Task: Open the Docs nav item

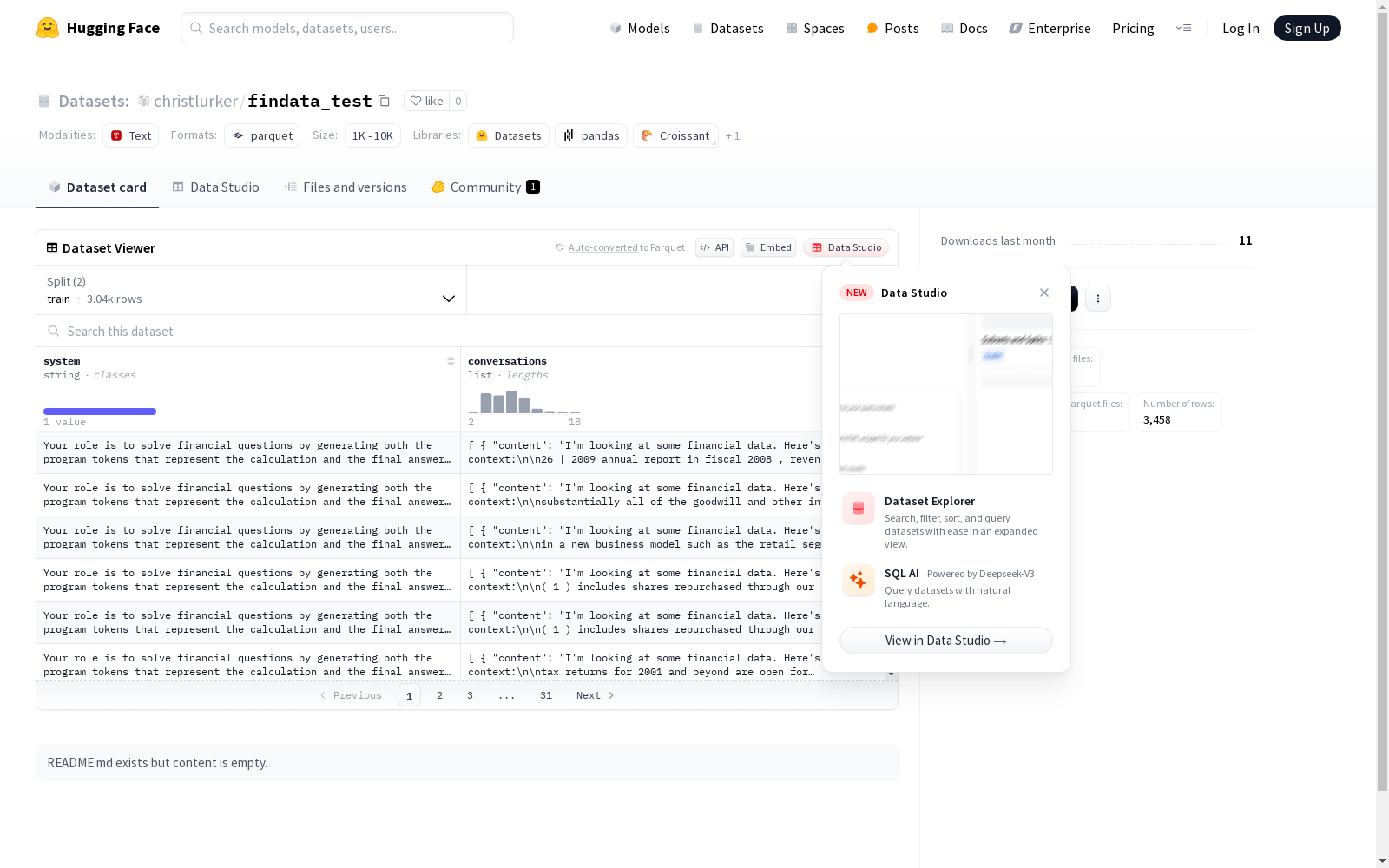Action: click(x=964, y=28)
